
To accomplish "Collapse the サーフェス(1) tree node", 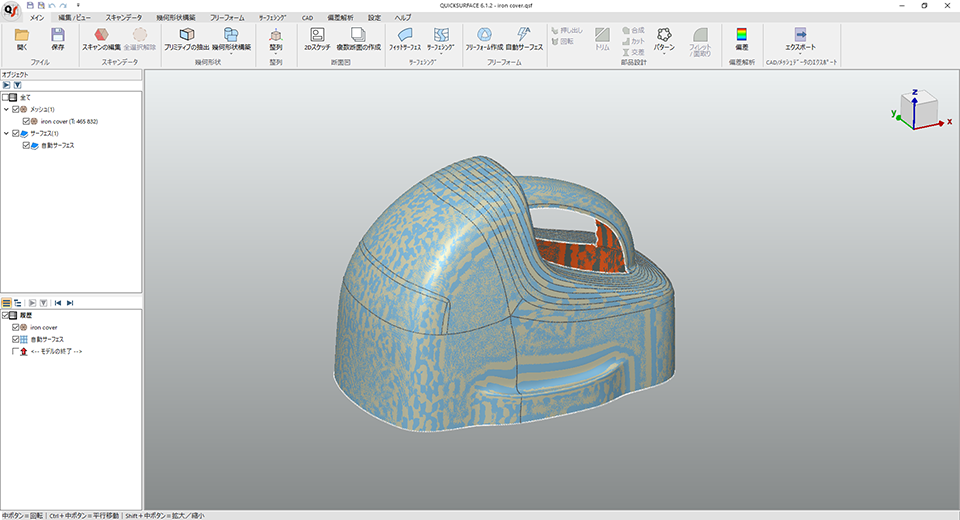I will pyautogui.click(x=6, y=133).
